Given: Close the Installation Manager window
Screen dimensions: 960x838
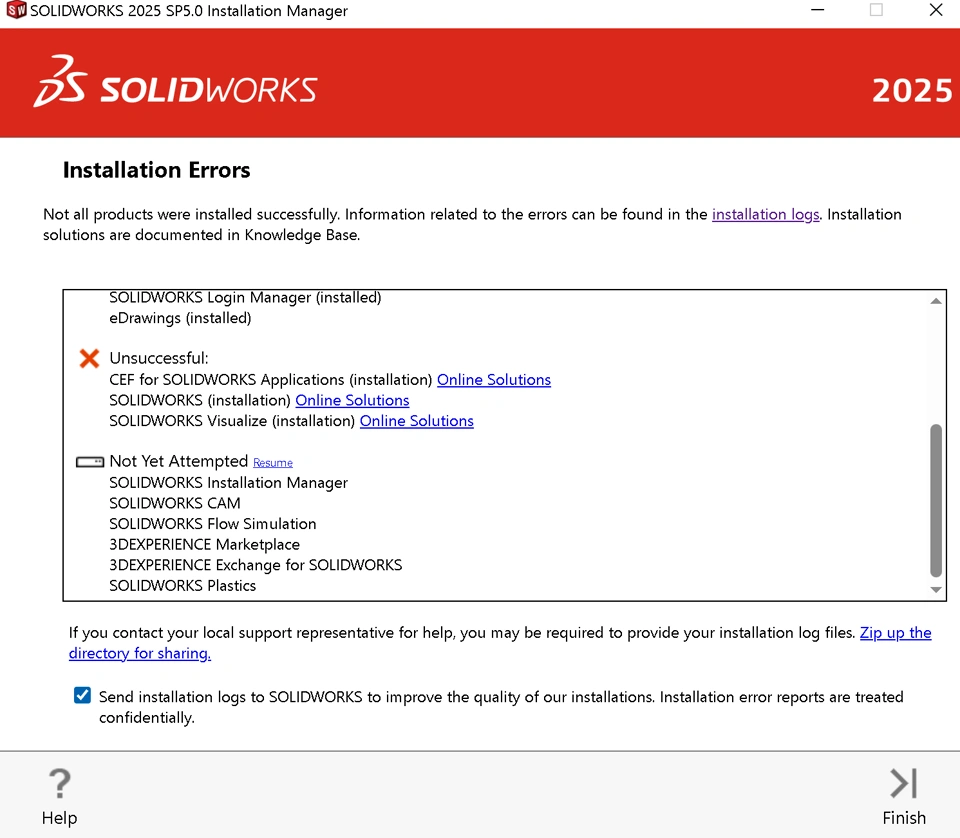Looking at the screenshot, I should (x=936, y=10).
